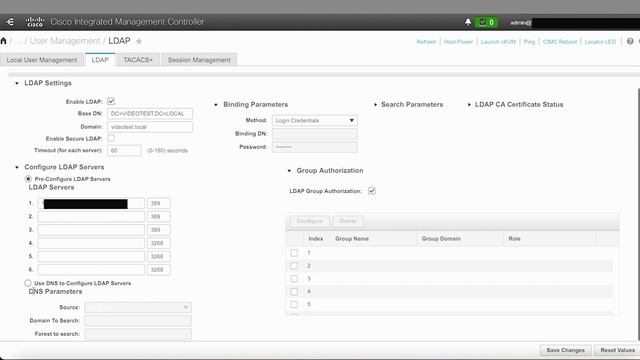Toggle Enable Secure LDAP checkbox
The image size is (640, 360).
point(111,138)
